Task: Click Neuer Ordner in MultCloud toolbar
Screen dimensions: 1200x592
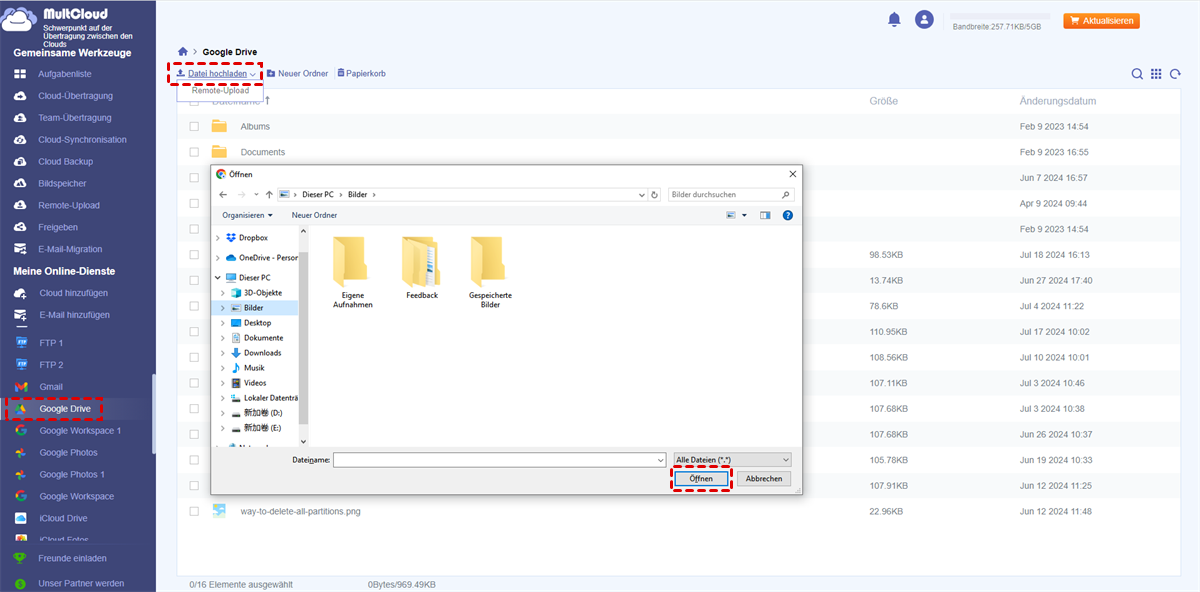Action: 297,74
